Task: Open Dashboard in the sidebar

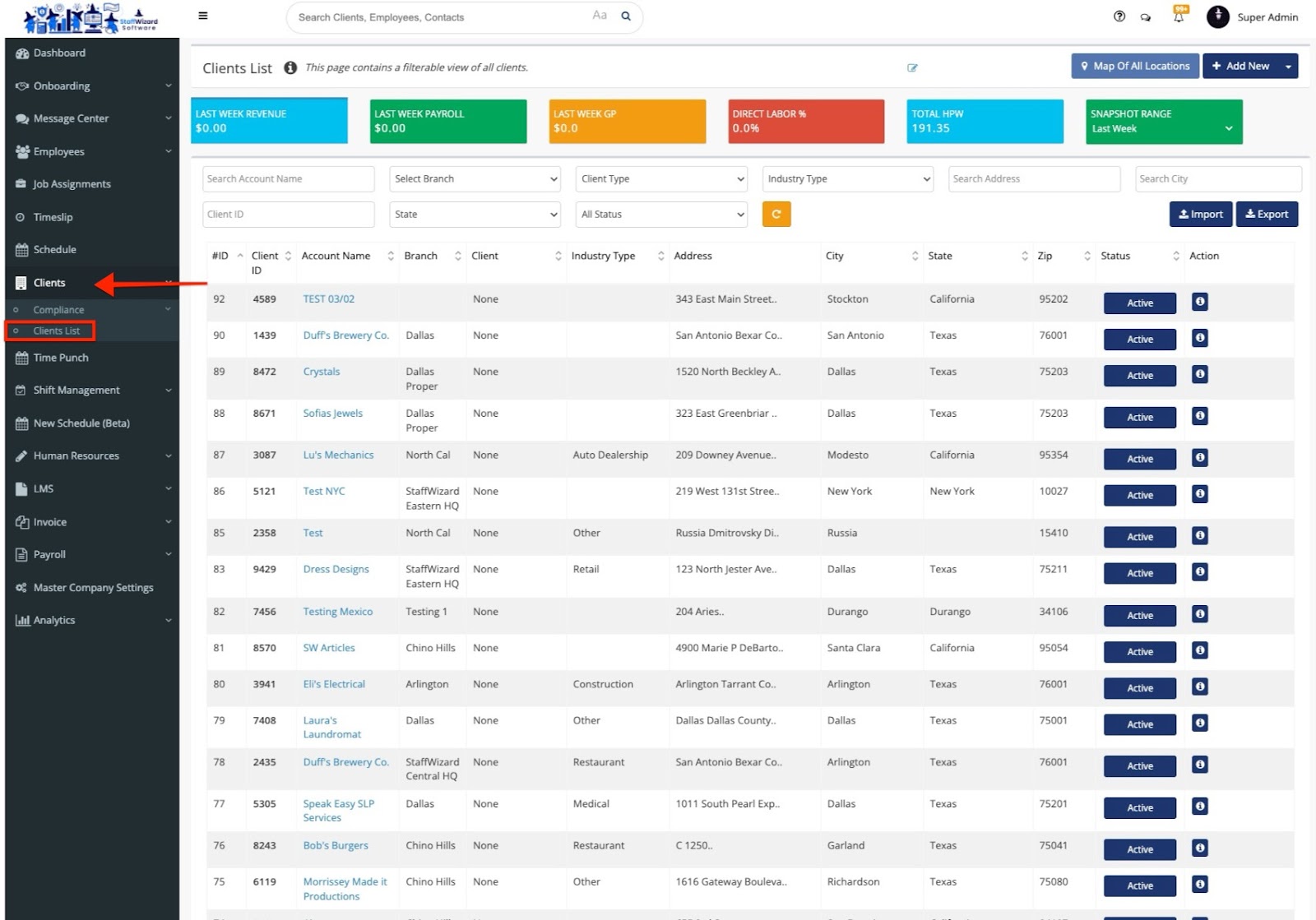Action: 59,53
